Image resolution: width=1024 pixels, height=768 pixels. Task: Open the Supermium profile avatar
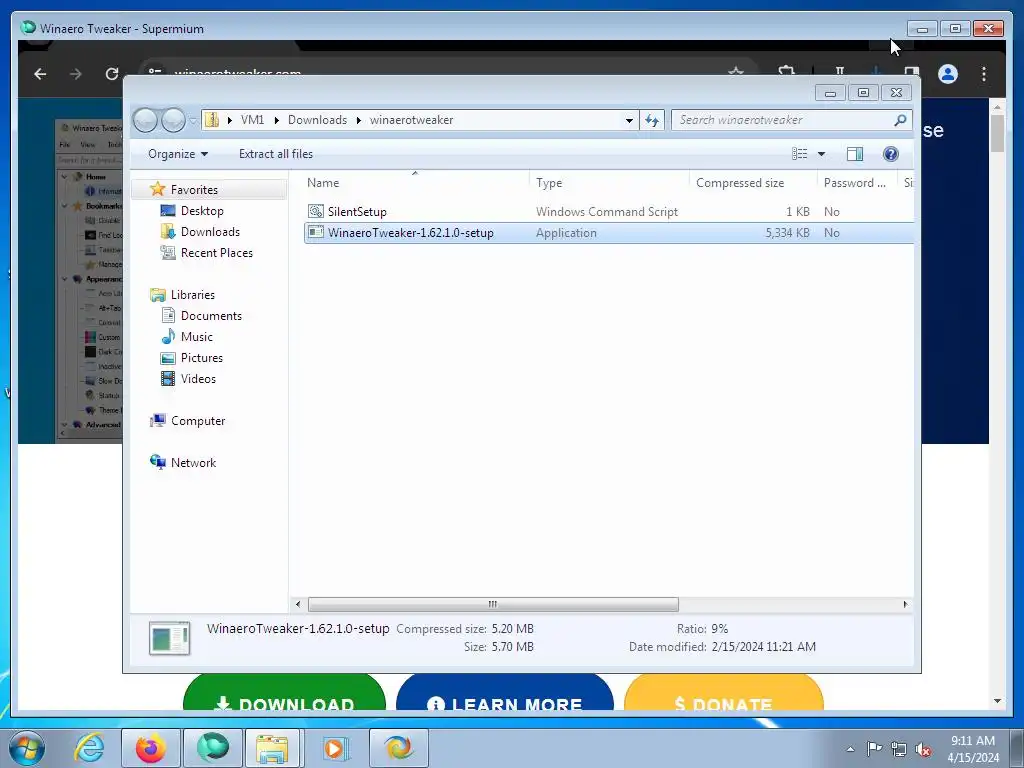(x=948, y=74)
